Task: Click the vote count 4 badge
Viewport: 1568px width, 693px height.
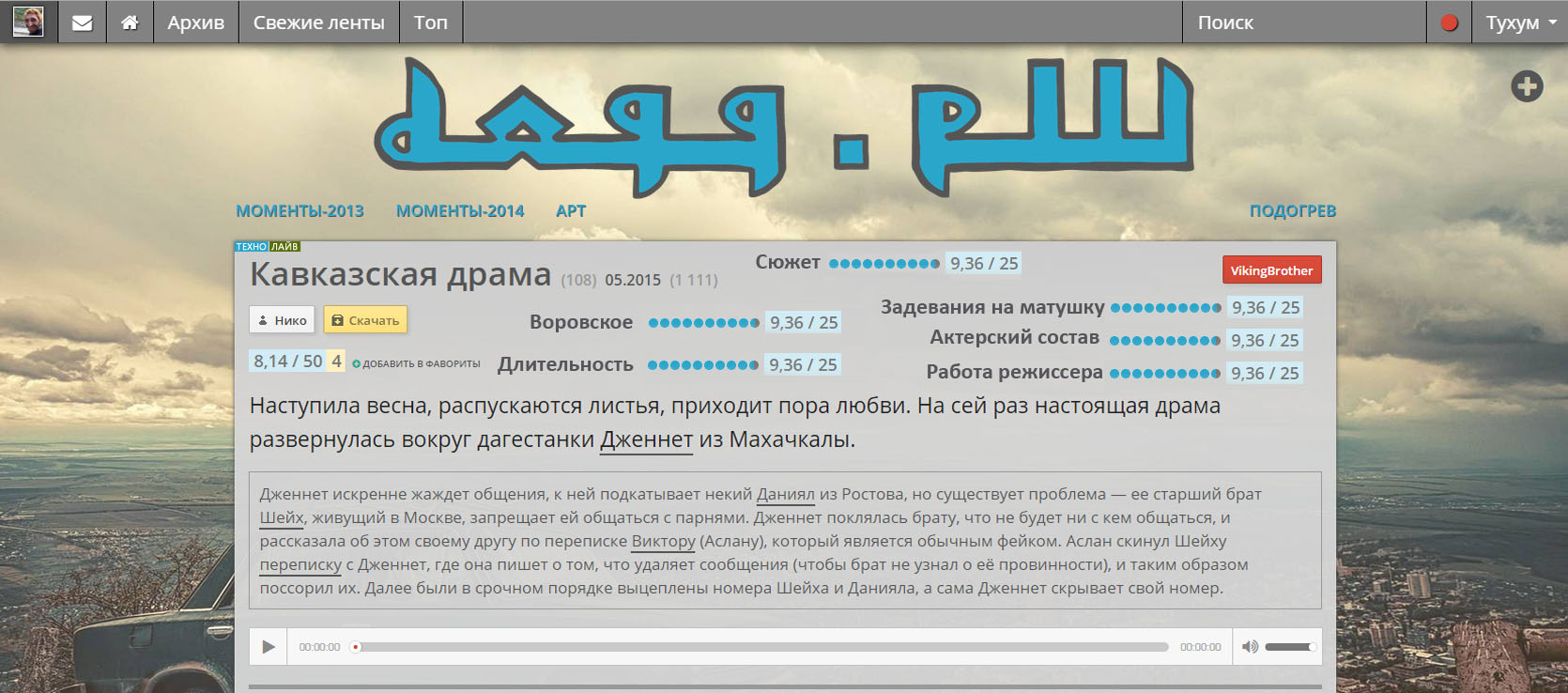Action: (336, 361)
